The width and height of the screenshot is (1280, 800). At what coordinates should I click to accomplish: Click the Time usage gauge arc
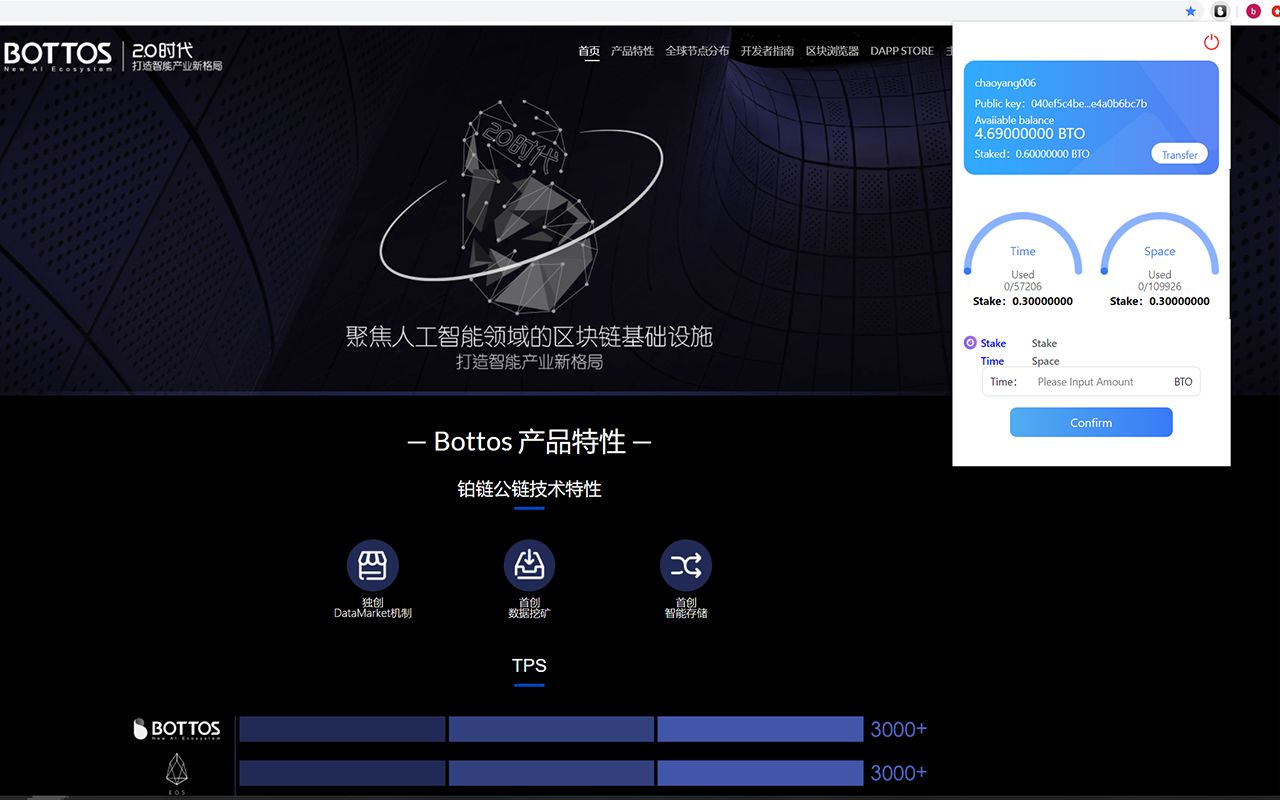pyautogui.click(x=1022, y=218)
